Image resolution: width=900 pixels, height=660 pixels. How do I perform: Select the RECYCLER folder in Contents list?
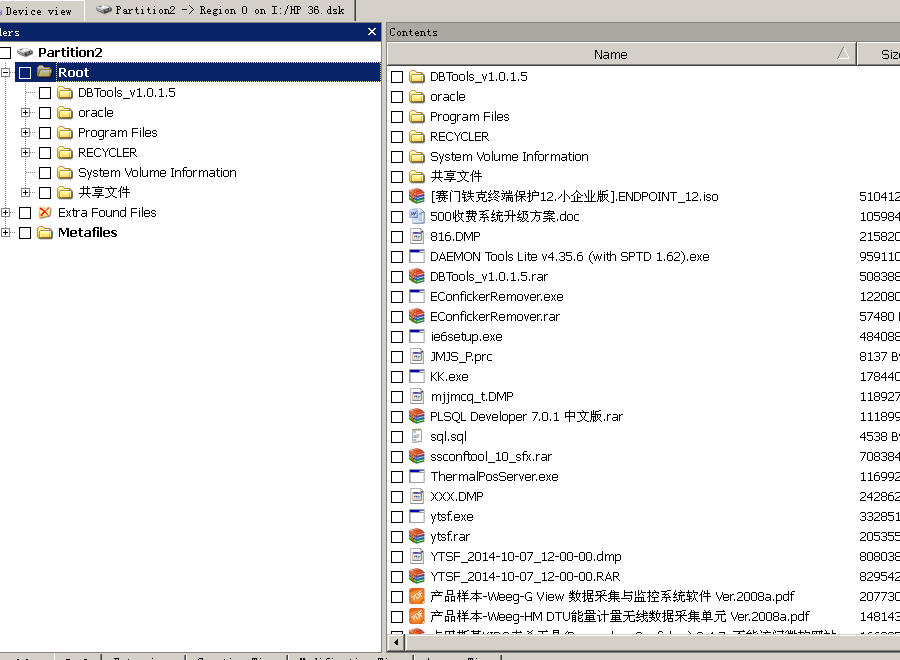459,137
